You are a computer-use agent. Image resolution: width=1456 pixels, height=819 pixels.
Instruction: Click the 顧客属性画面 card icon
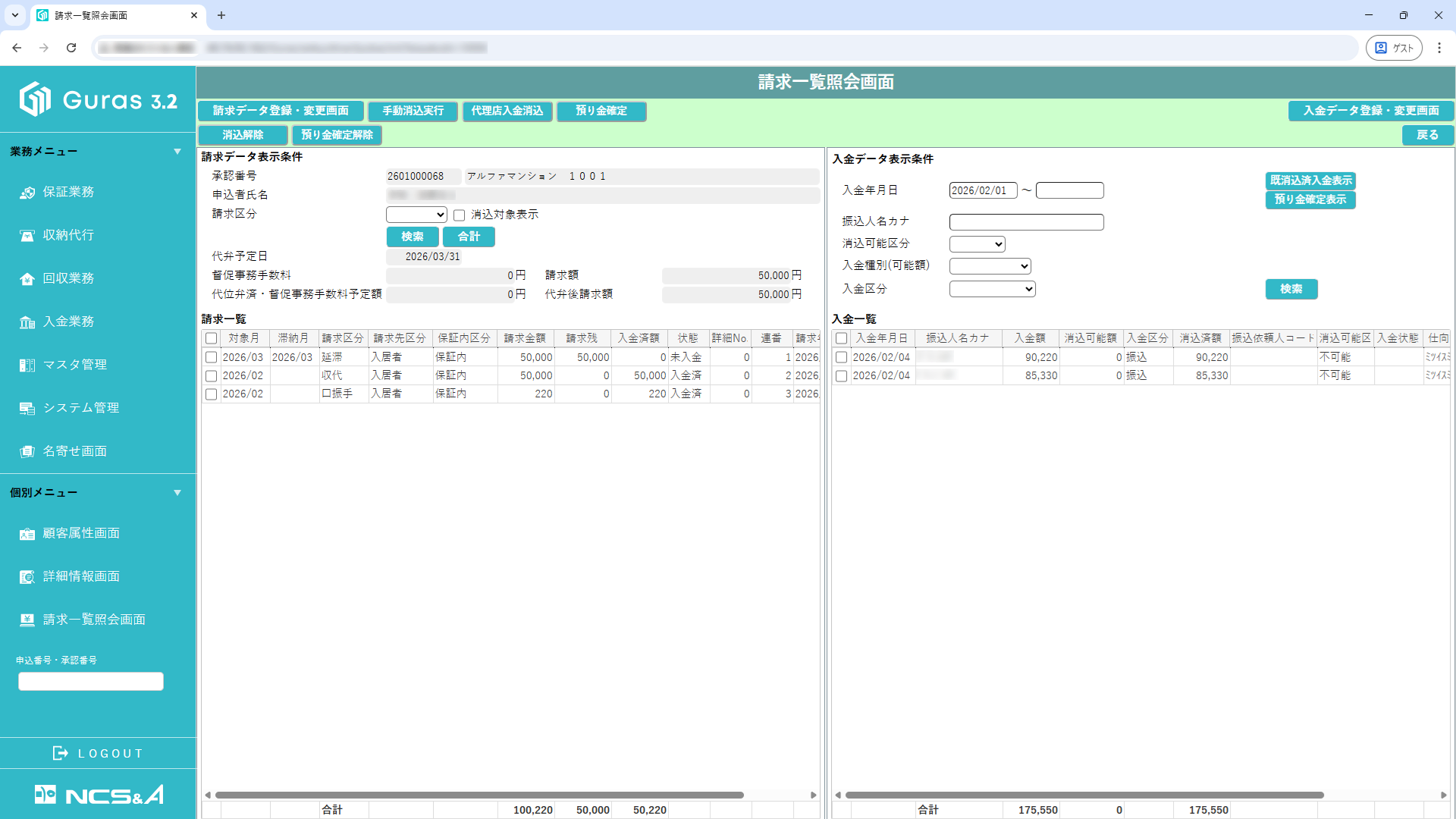pos(27,534)
